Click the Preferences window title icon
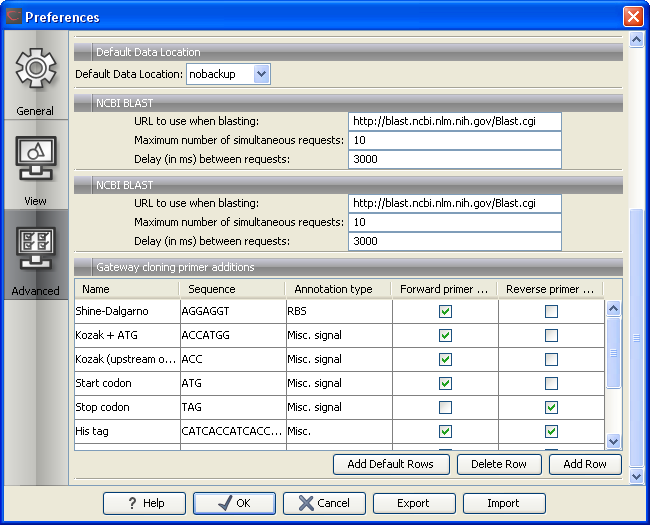Viewport: 650px width, 525px height. pyautogui.click(x=14, y=17)
